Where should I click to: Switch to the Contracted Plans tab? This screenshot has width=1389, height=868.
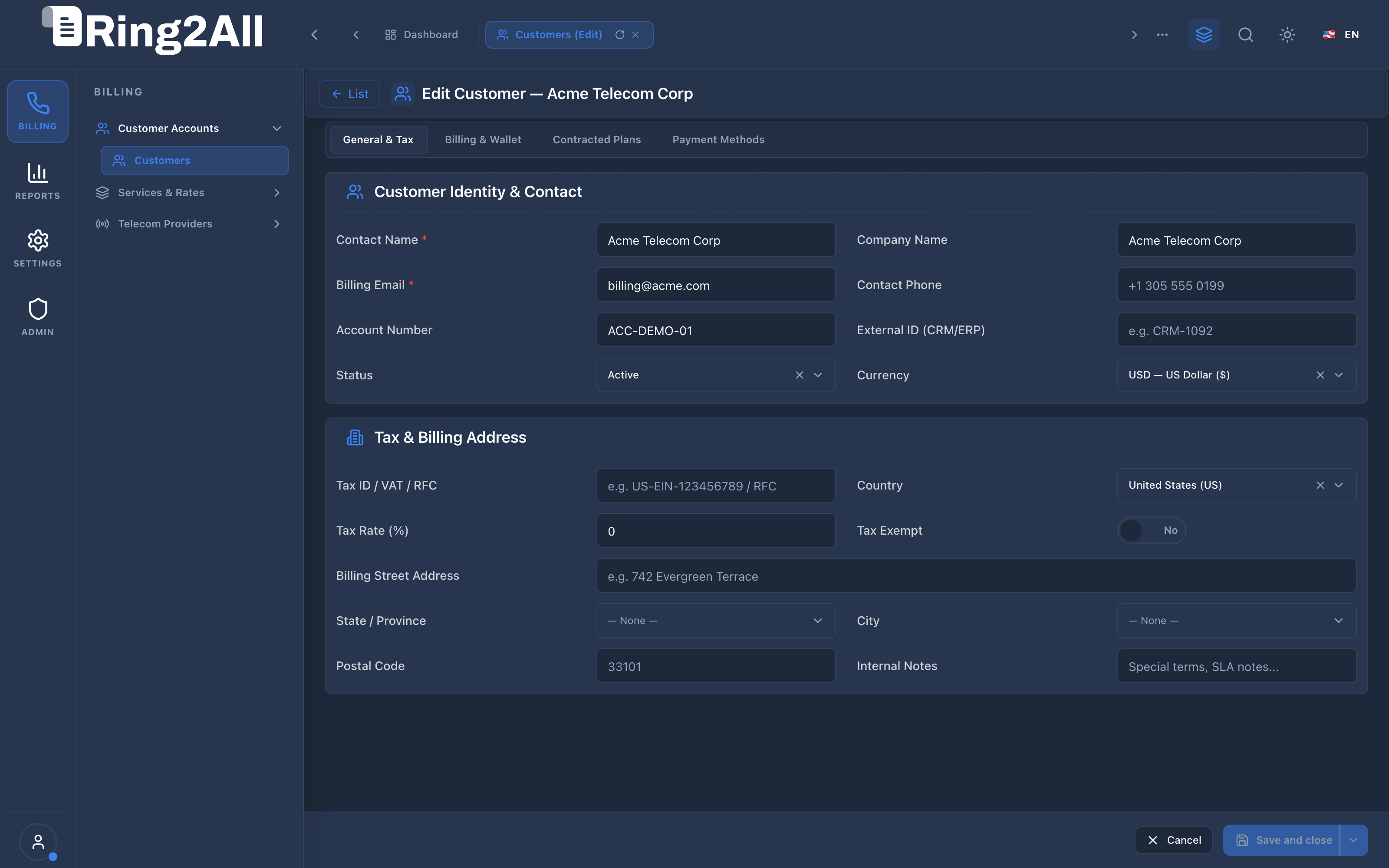click(x=596, y=139)
